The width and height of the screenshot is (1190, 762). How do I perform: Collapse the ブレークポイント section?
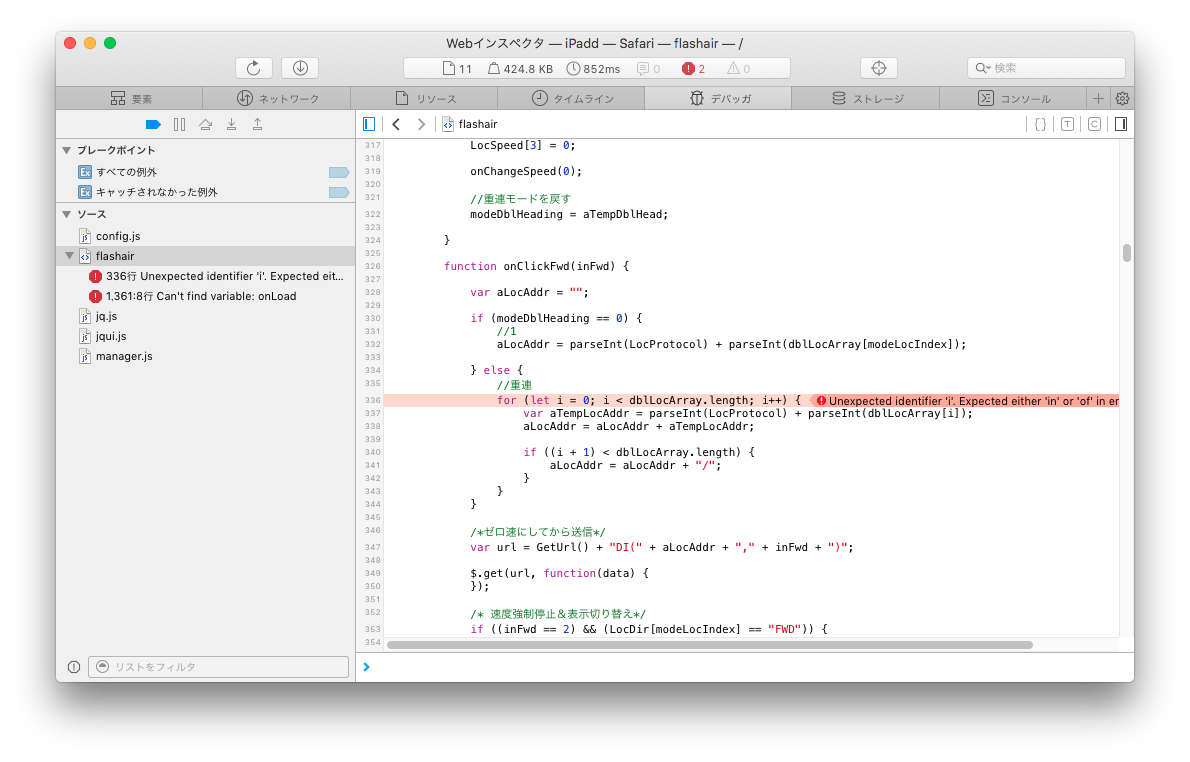(x=67, y=150)
